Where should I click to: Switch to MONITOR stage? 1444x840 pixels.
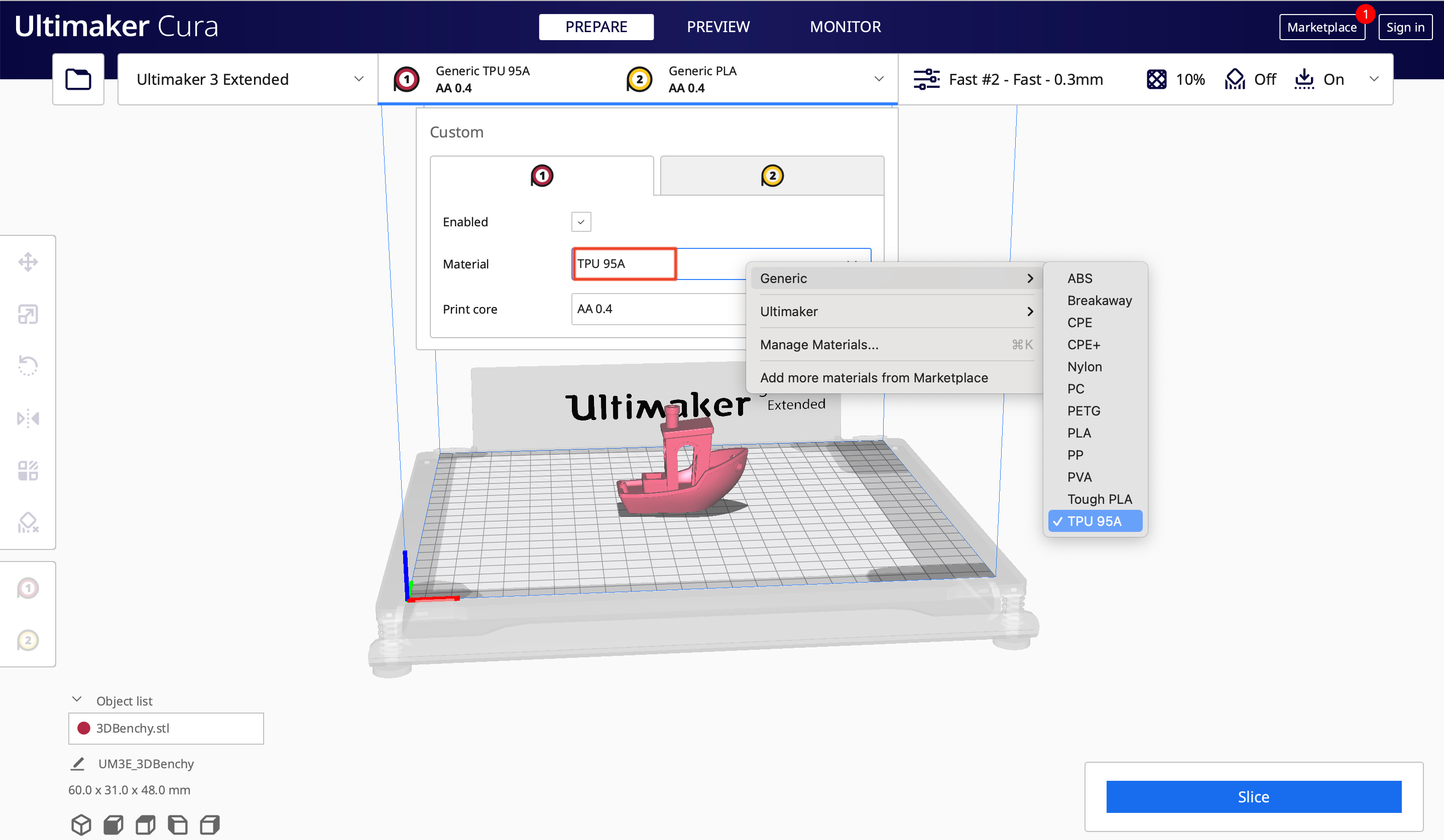[845, 27]
